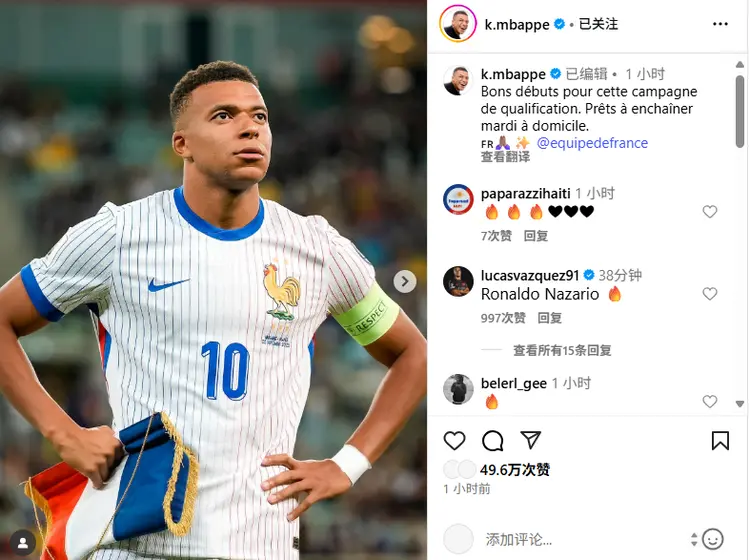Screen dimensions: 750x560
Task: View the 49.6万次赞 likes list
Action: [x=515, y=470]
